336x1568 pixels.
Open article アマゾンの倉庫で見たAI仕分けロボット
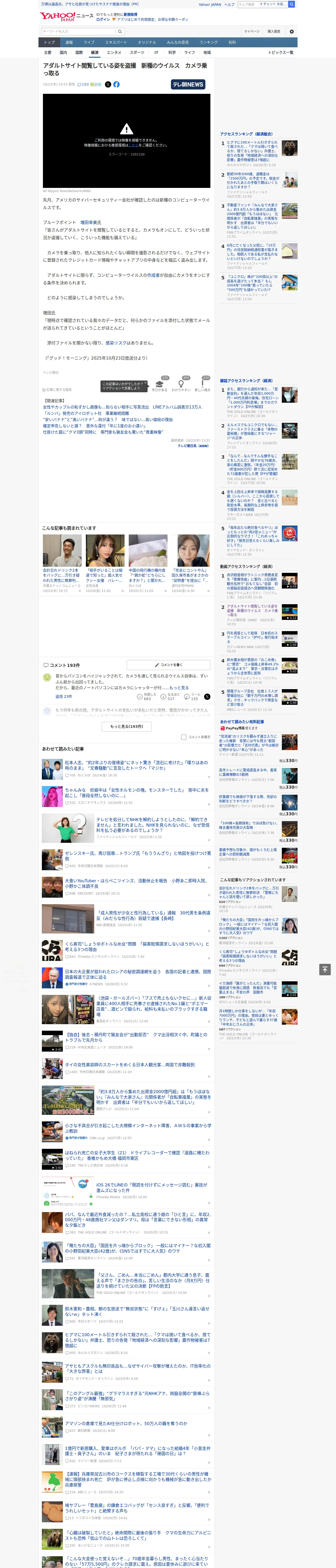tap(126, 1423)
